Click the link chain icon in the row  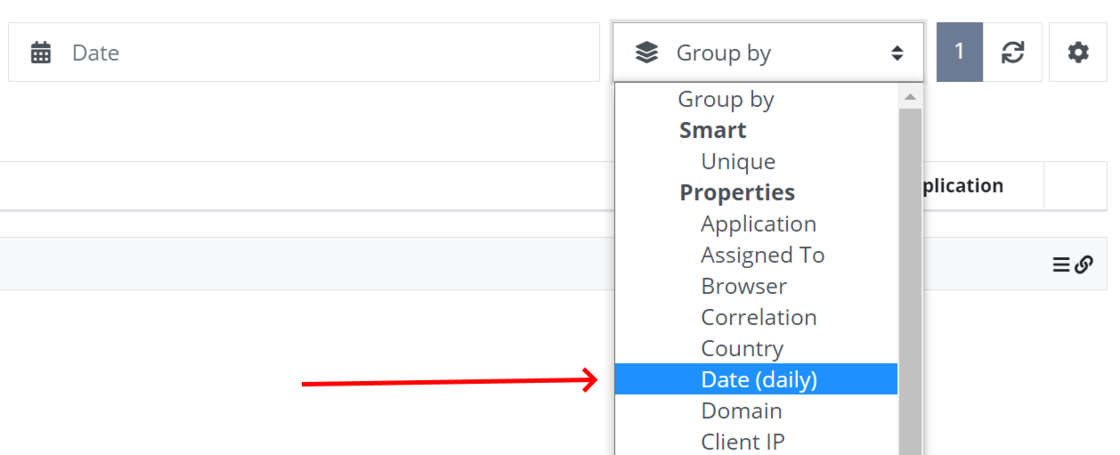[1084, 265]
